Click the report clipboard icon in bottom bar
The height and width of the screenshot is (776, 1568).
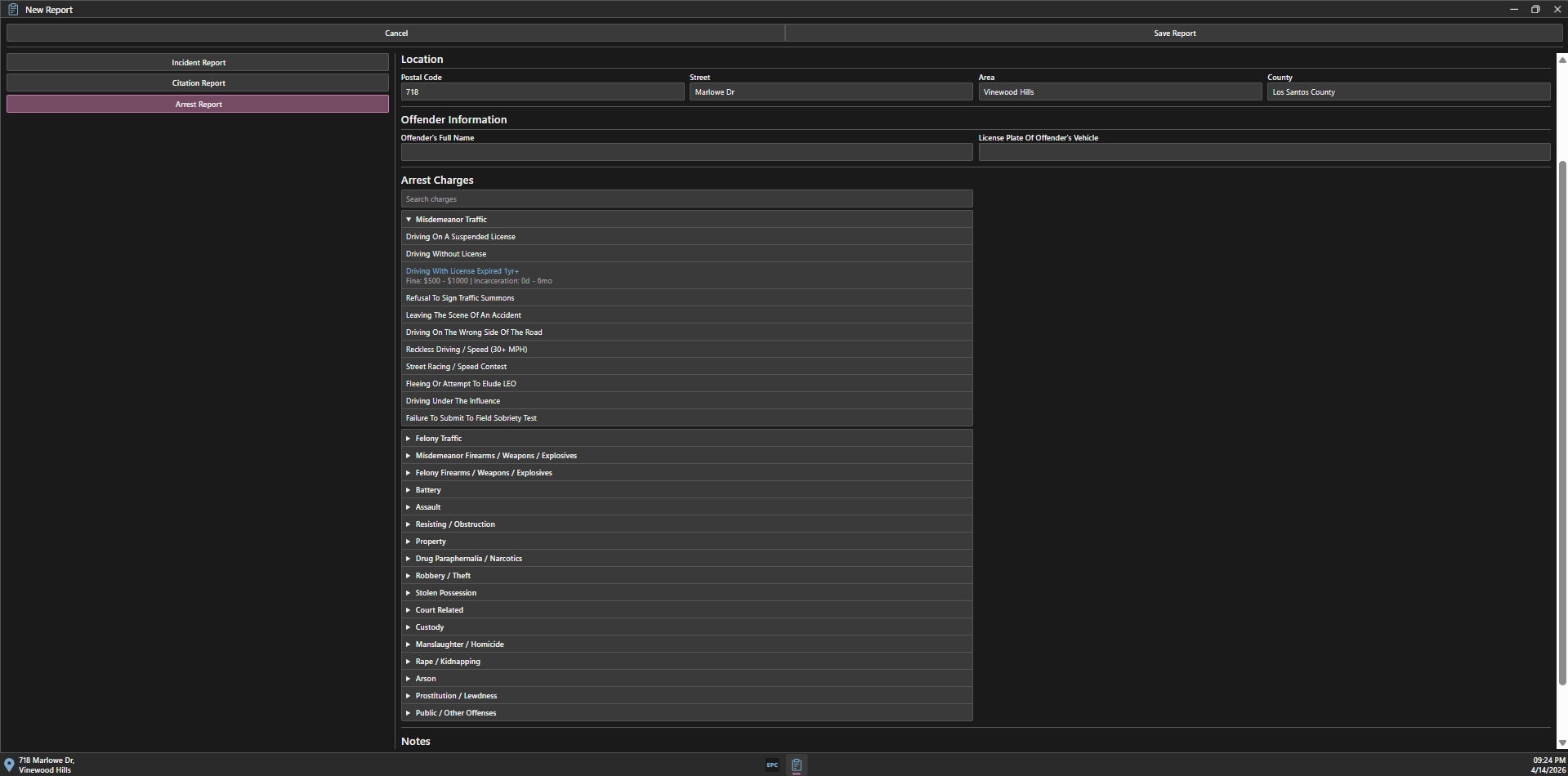(797, 765)
